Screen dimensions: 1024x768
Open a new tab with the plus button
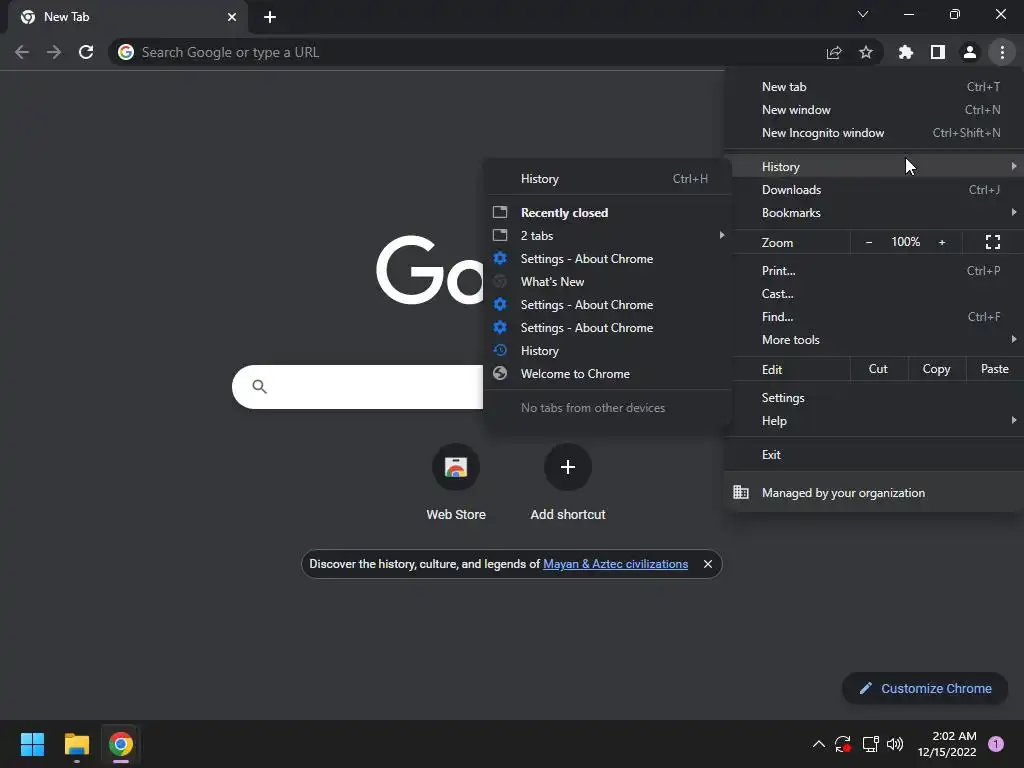point(270,17)
